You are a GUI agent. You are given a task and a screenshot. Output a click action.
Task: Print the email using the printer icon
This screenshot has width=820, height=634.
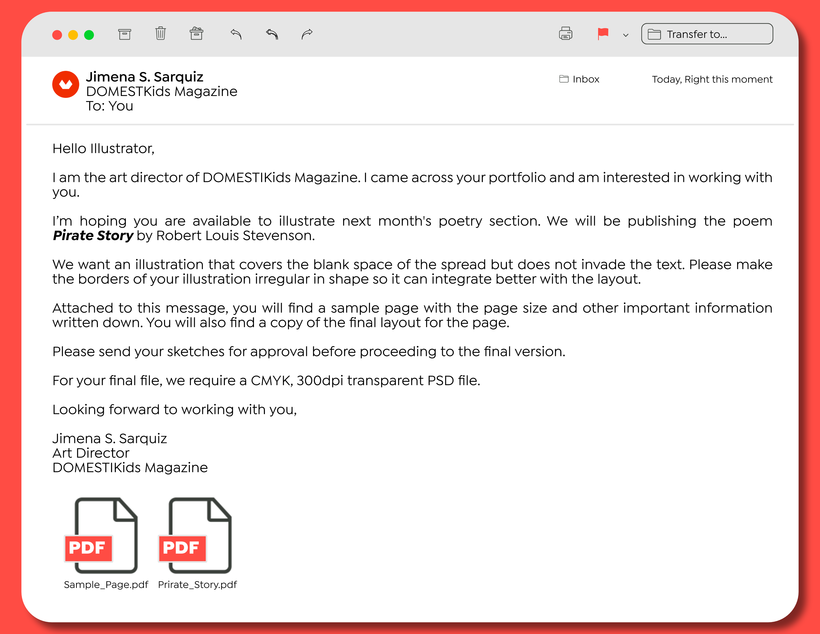click(x=565, y=34)
